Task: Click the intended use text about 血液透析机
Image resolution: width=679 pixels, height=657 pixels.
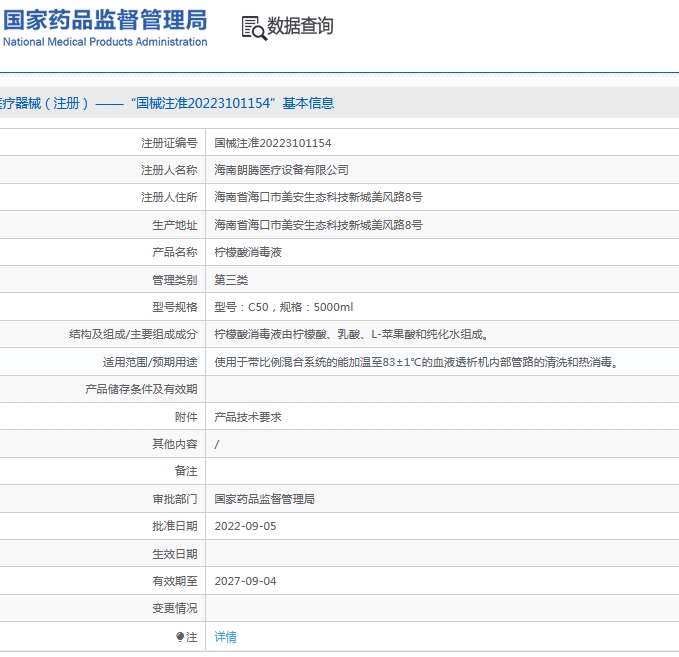Action: coord(416,362)
